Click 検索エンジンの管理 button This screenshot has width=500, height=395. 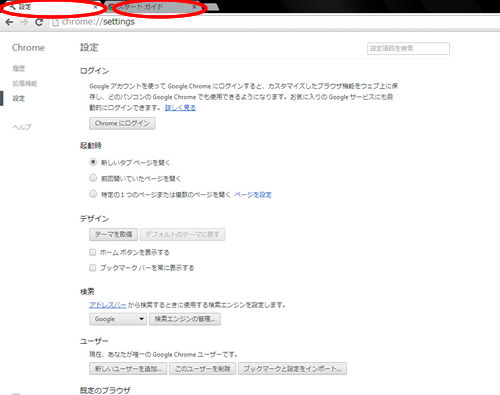coord(185,319)
